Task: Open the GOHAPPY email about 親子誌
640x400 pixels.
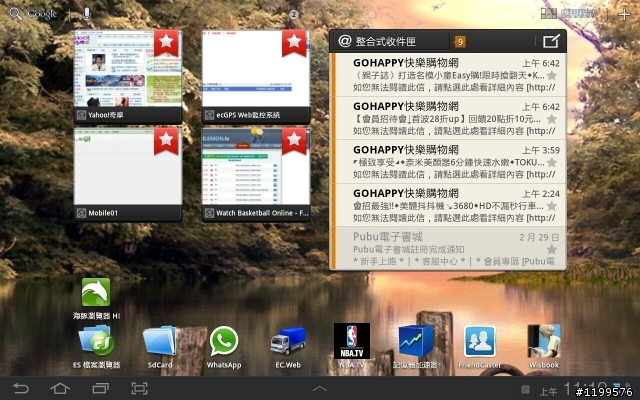Action: (448, 75)
